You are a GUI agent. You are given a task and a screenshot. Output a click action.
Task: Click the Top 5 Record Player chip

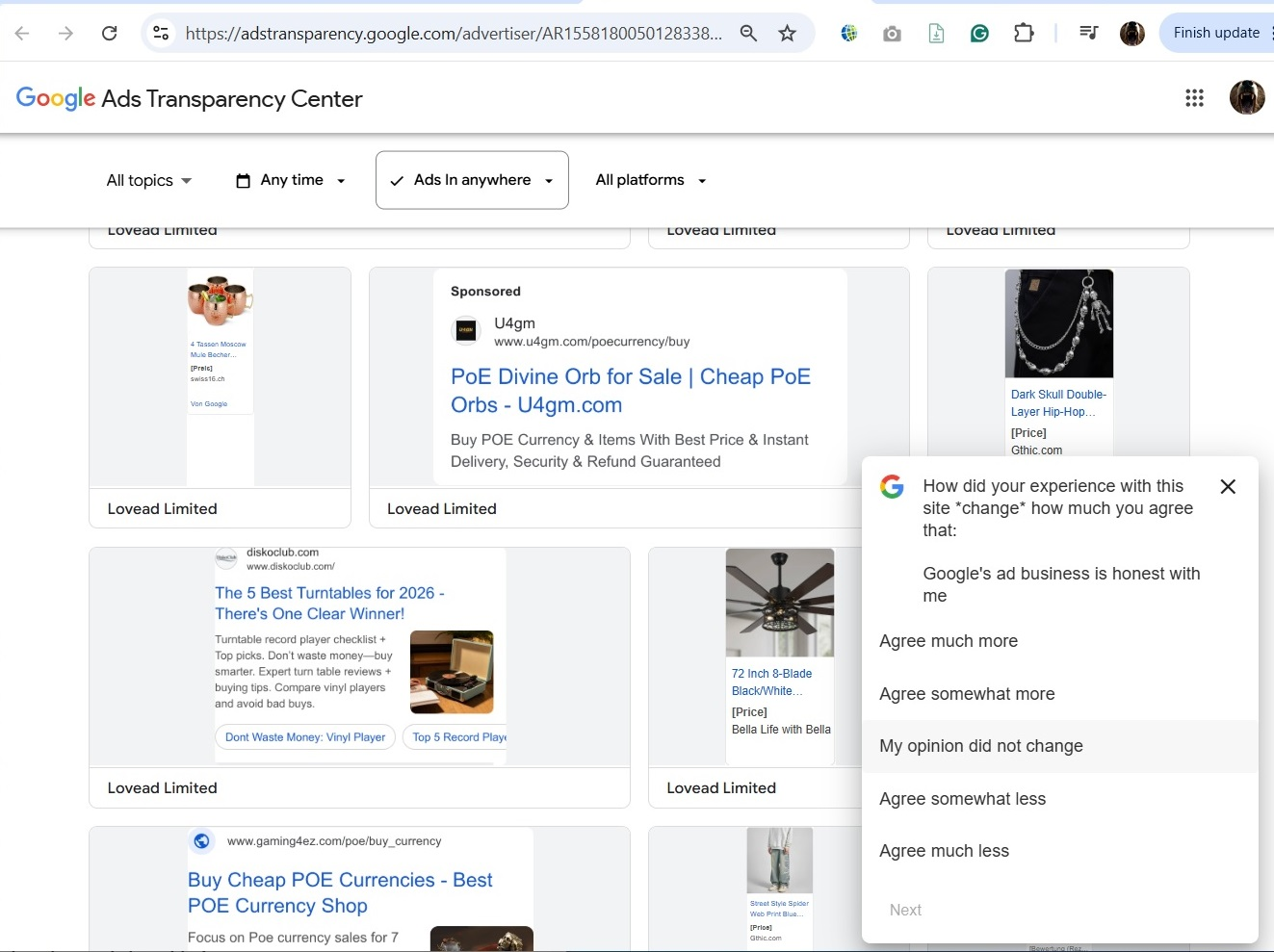(455, 737)
